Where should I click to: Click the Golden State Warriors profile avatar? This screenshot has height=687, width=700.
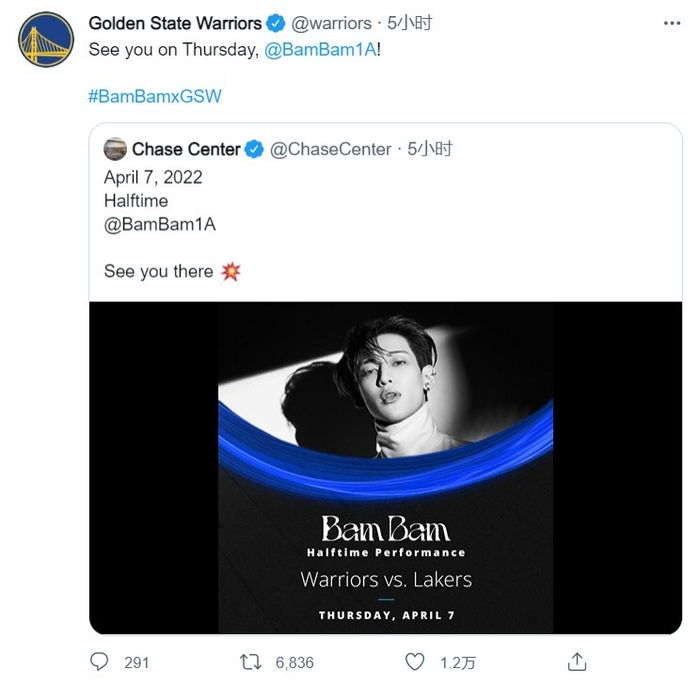coord(44,40)
